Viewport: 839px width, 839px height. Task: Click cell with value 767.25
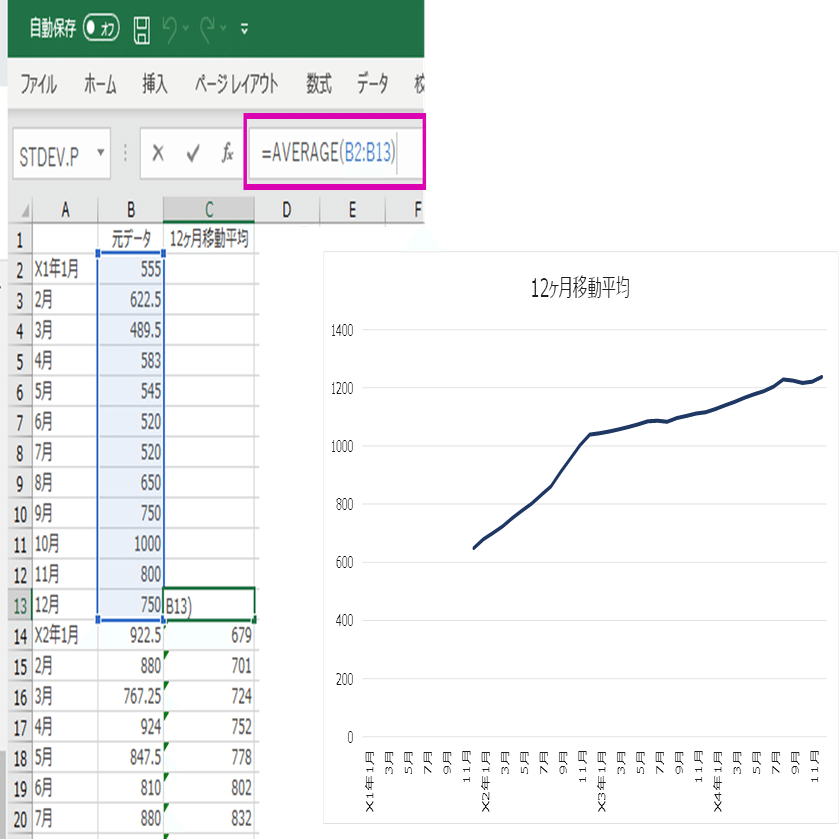(131, 696)
